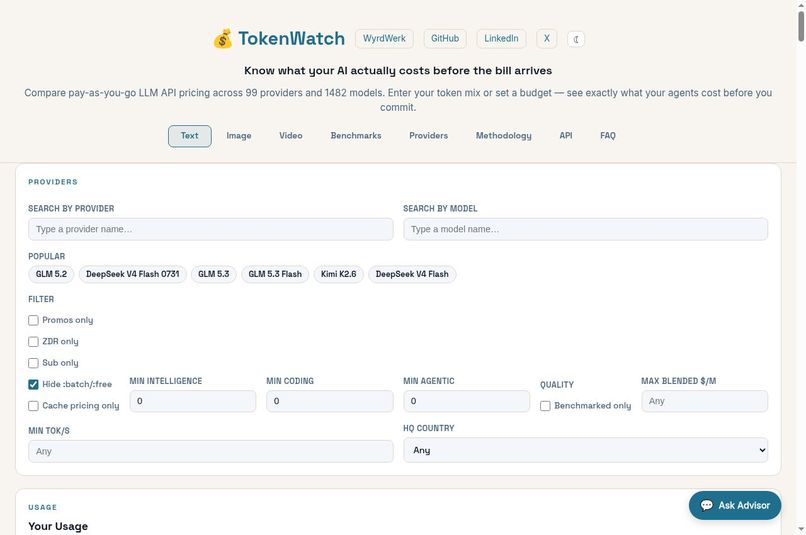Select the Benchmarks tab
This screenshot has width=806, height=535.
(x=356, y=136)
